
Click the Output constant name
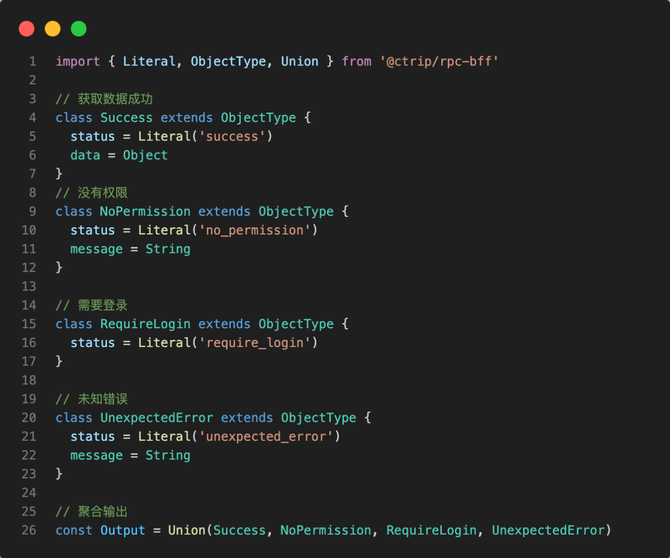pos(123,530)
